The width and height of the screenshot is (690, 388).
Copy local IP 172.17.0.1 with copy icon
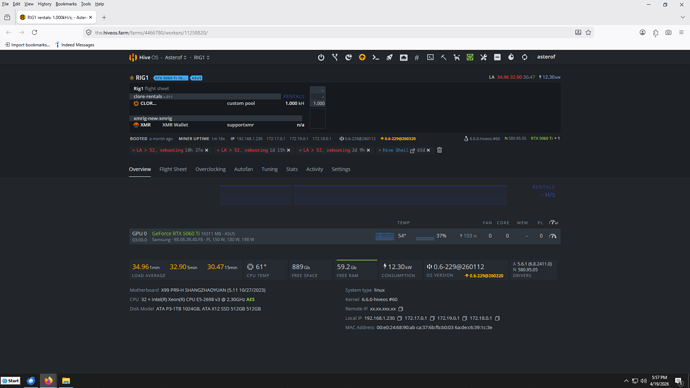tap(432, 318)
